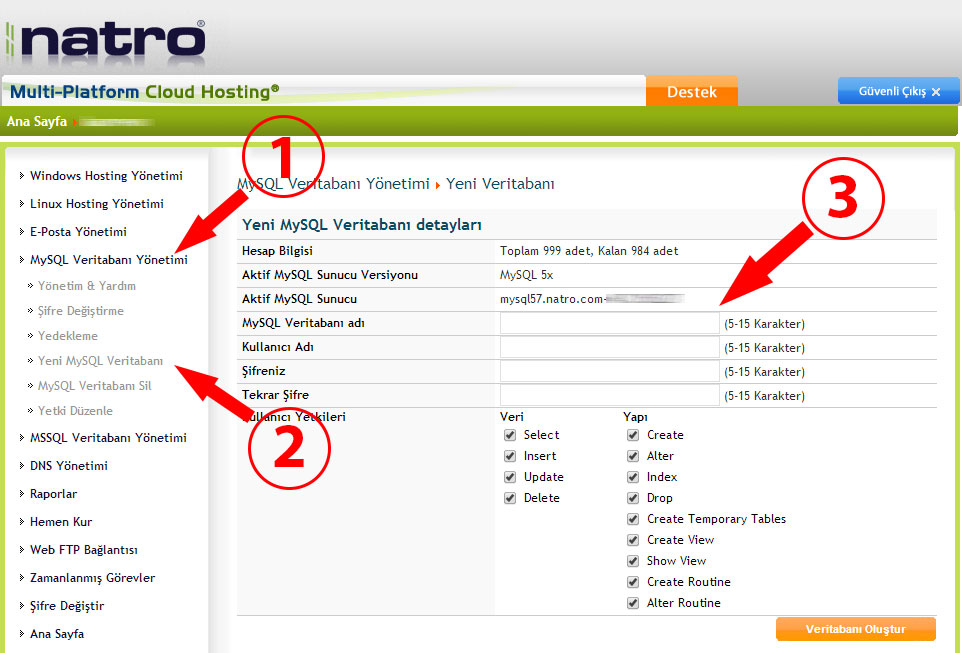
Task: Uncheck the Create View checkbox
Action: coord(633,540)
